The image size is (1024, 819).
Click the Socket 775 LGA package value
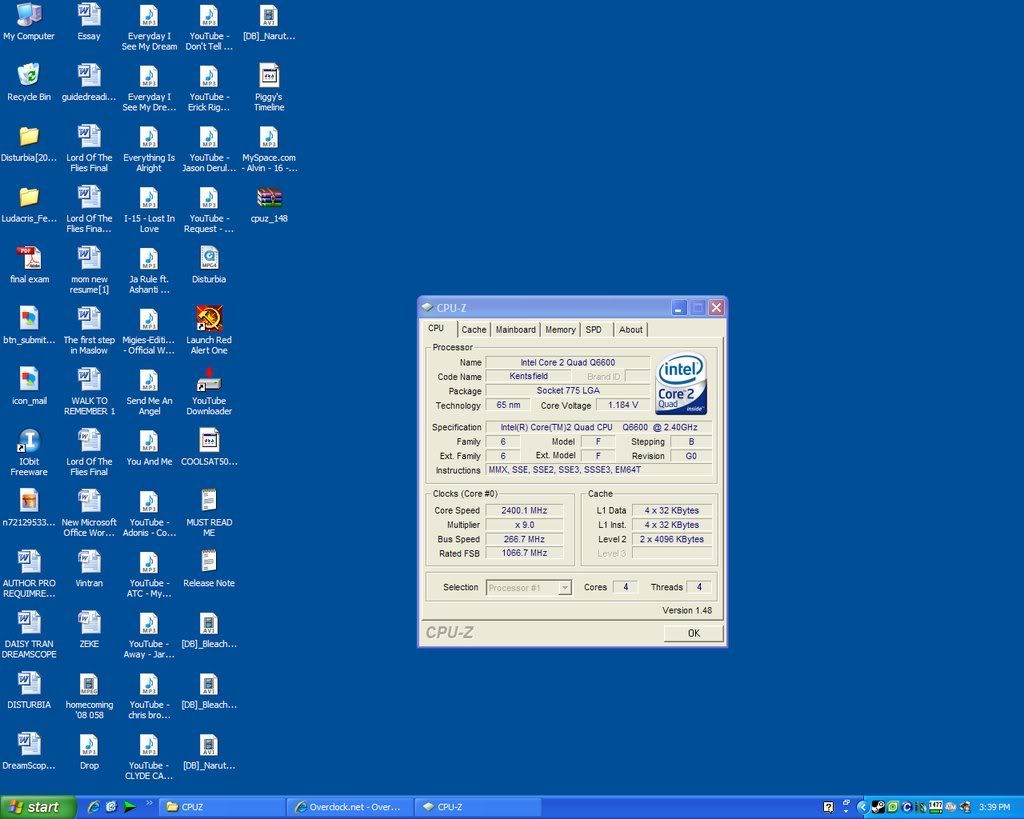[x=568, y=391]
